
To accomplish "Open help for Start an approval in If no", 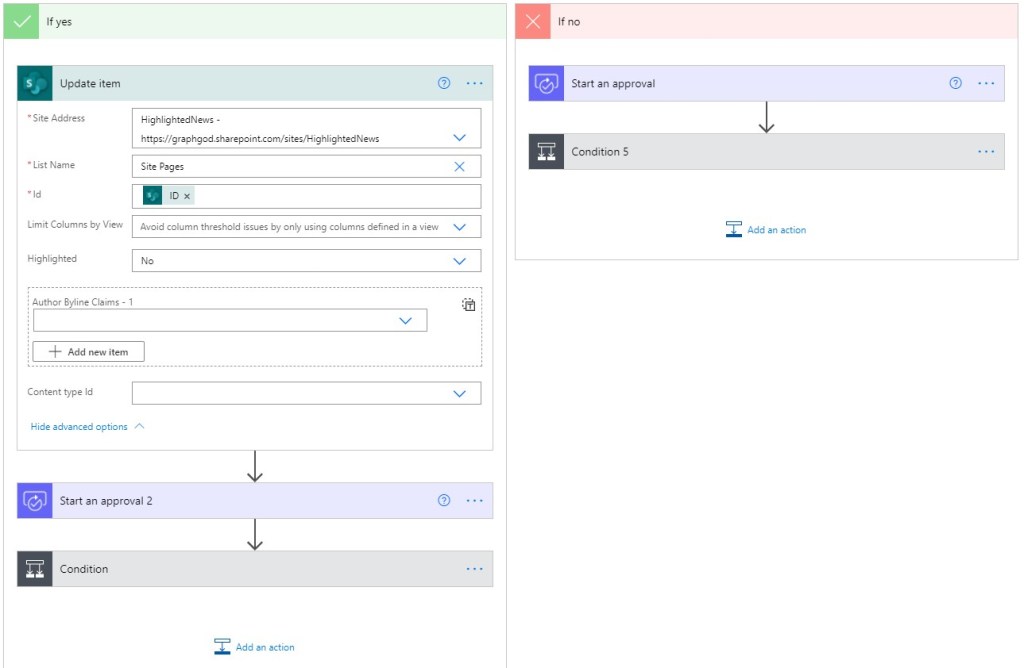I will point(955,84).
